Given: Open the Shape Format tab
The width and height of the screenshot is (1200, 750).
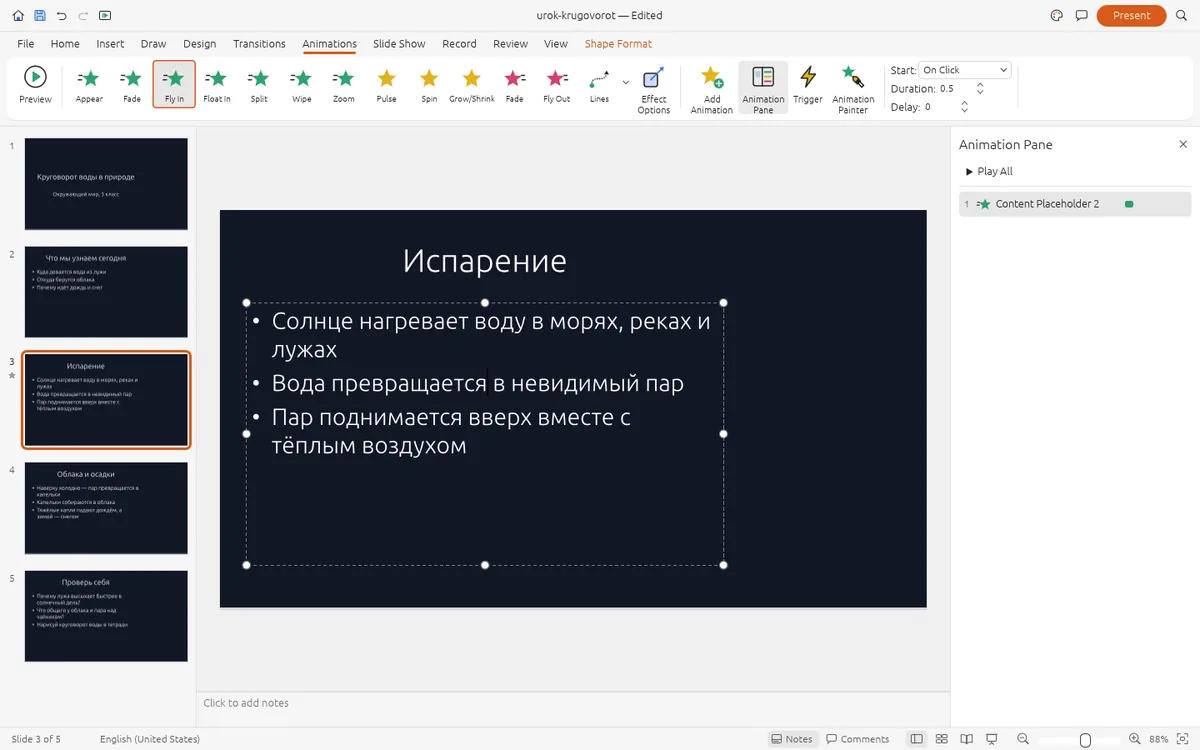Looking at the screenshot, I should click(x=618, y=44).
